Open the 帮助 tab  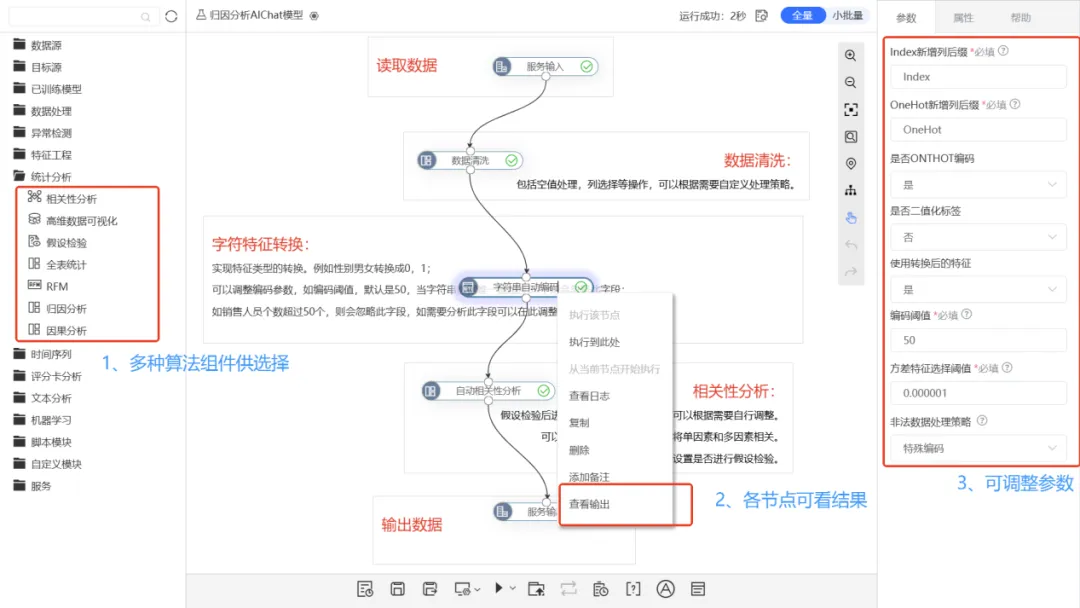click(x=1020, y=18)
